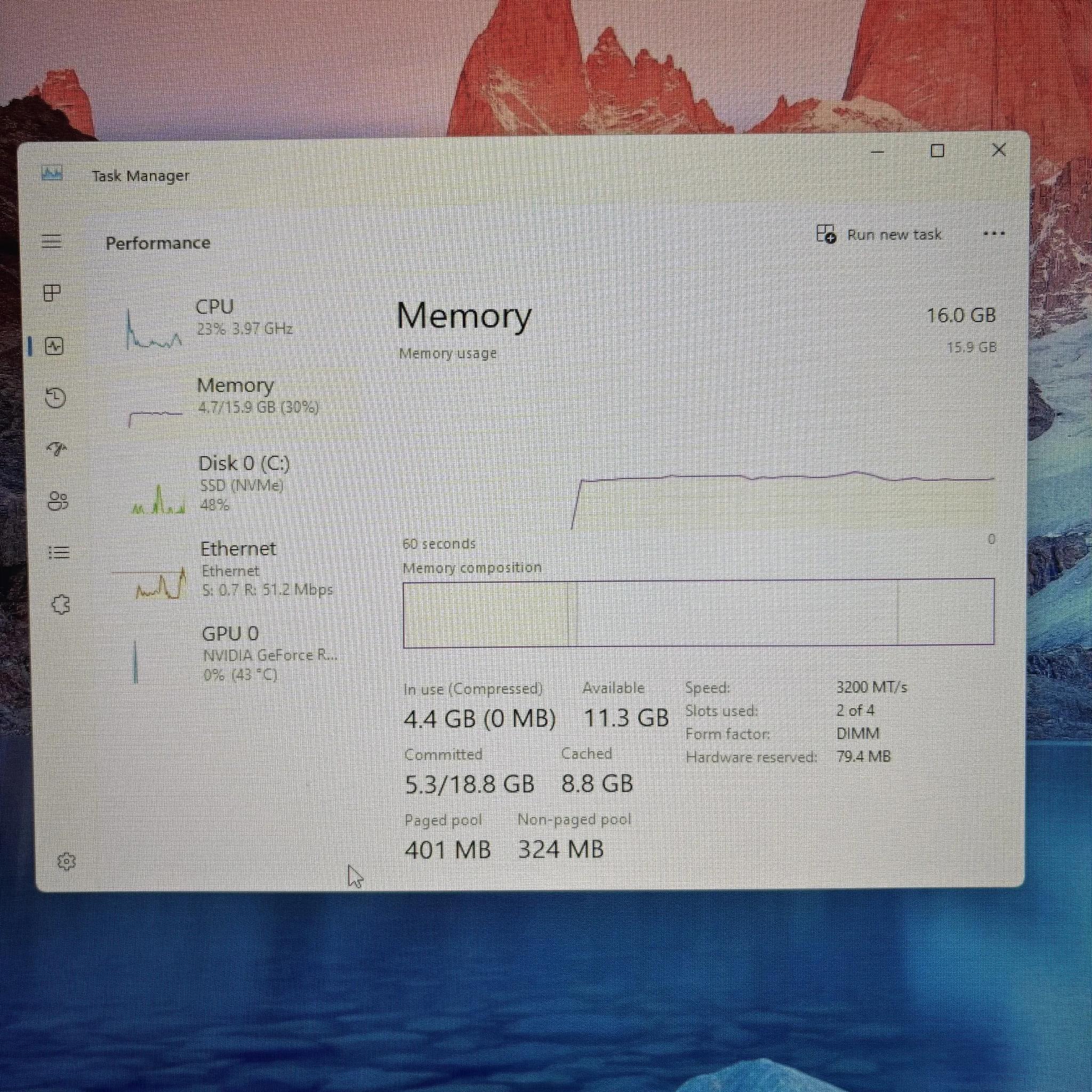Click the Committed value 5.3/18.8 GB
Screen dimensions: 1092x1092
point(470,784)
